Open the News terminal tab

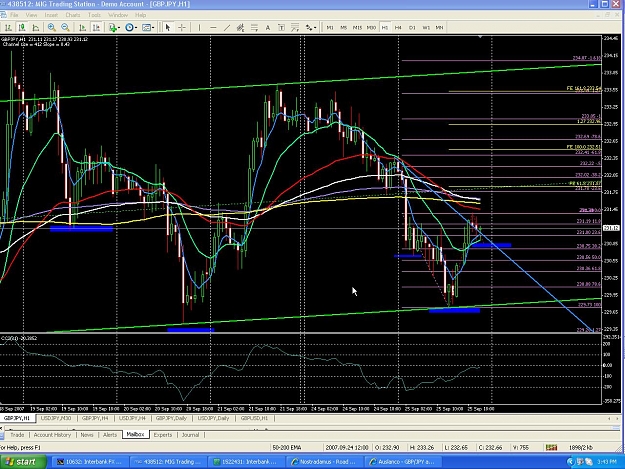pyautogui.click(x=87, y=435)
